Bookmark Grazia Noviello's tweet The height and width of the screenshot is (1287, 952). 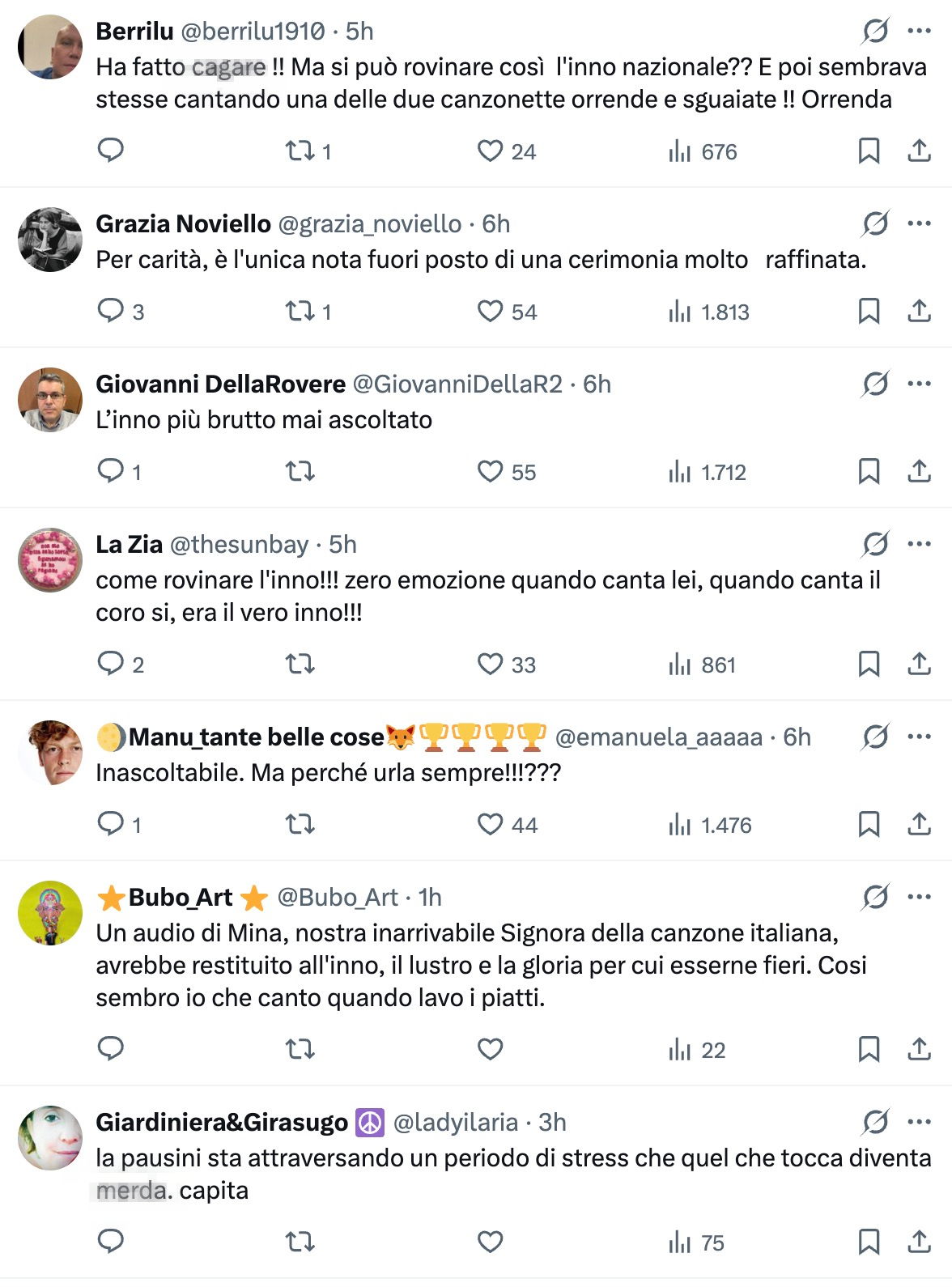tap(869, 311)
